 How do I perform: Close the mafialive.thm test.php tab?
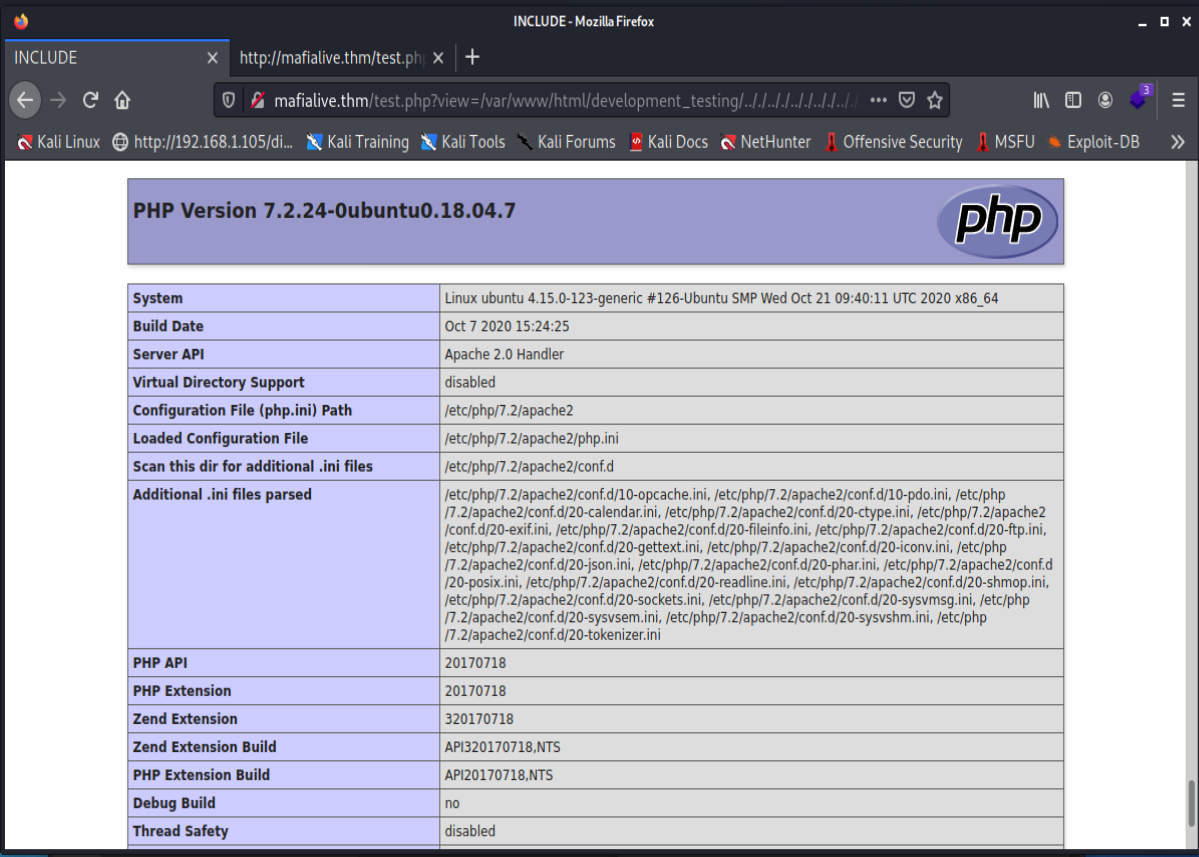click(x=439, y=58)
